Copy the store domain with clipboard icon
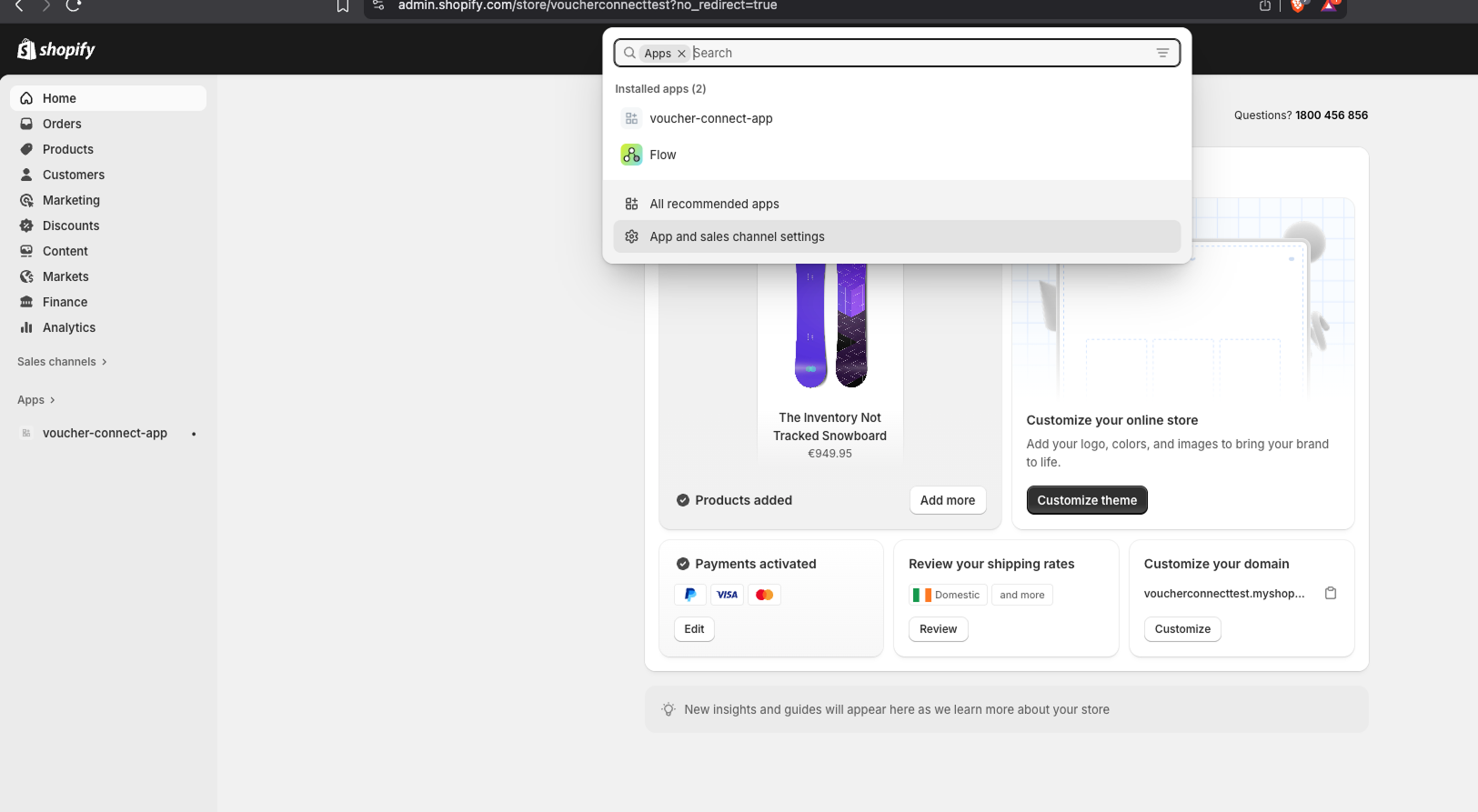This screenshot has width=1478, height=812. 1330,593
